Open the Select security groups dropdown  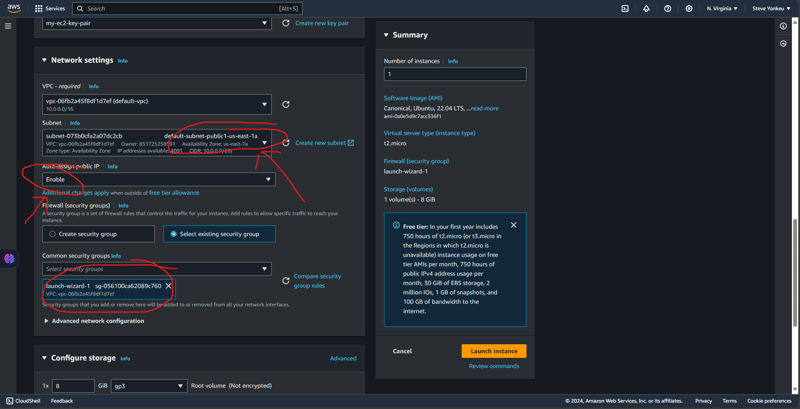tap(157, 269)
